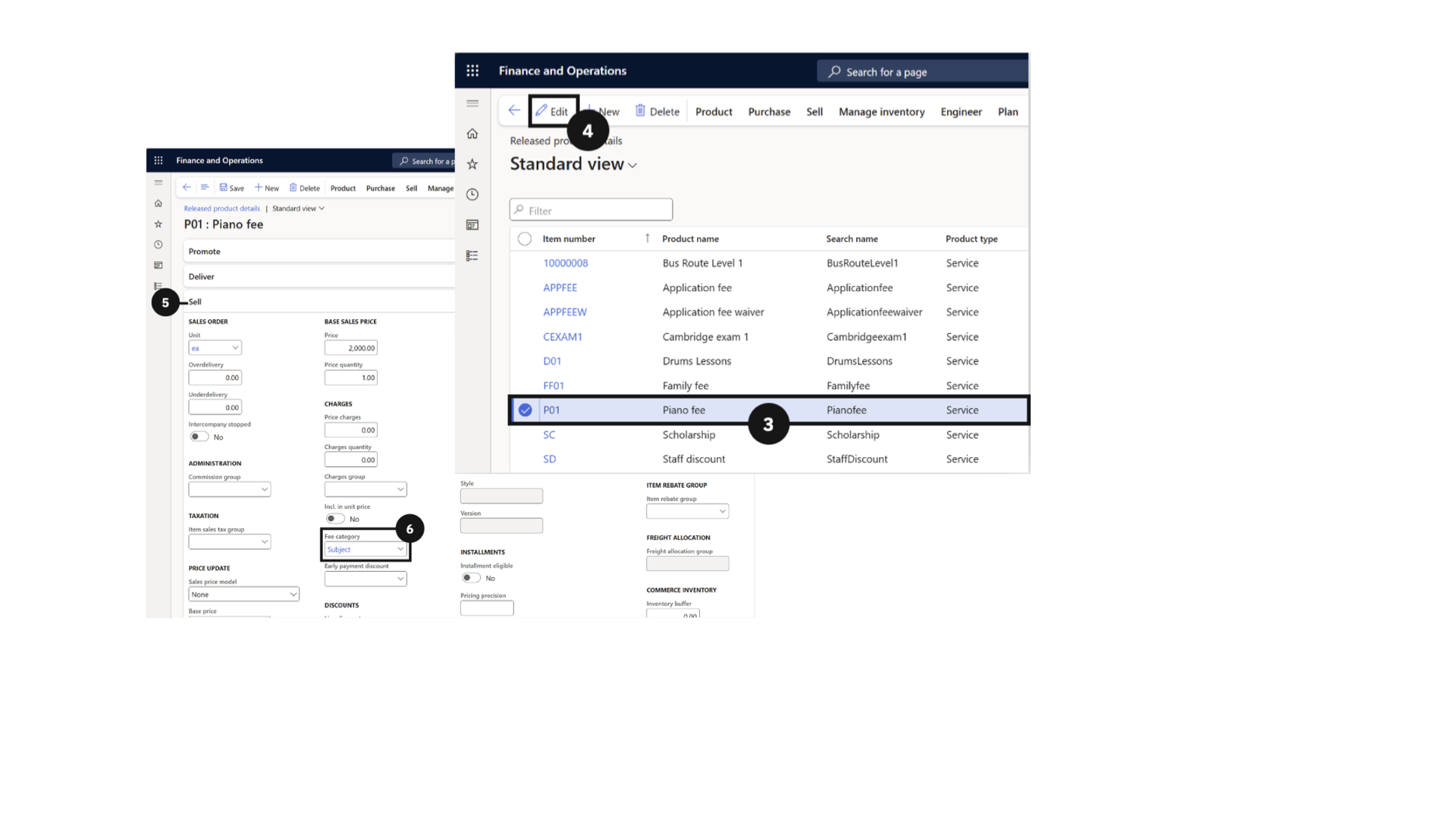
Task: Open the Product menu in the left window
Action: (343, 188)
